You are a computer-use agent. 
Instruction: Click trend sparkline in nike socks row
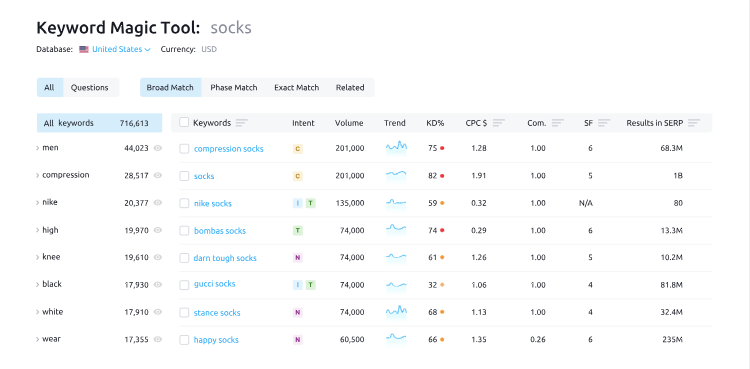[396, 203]
